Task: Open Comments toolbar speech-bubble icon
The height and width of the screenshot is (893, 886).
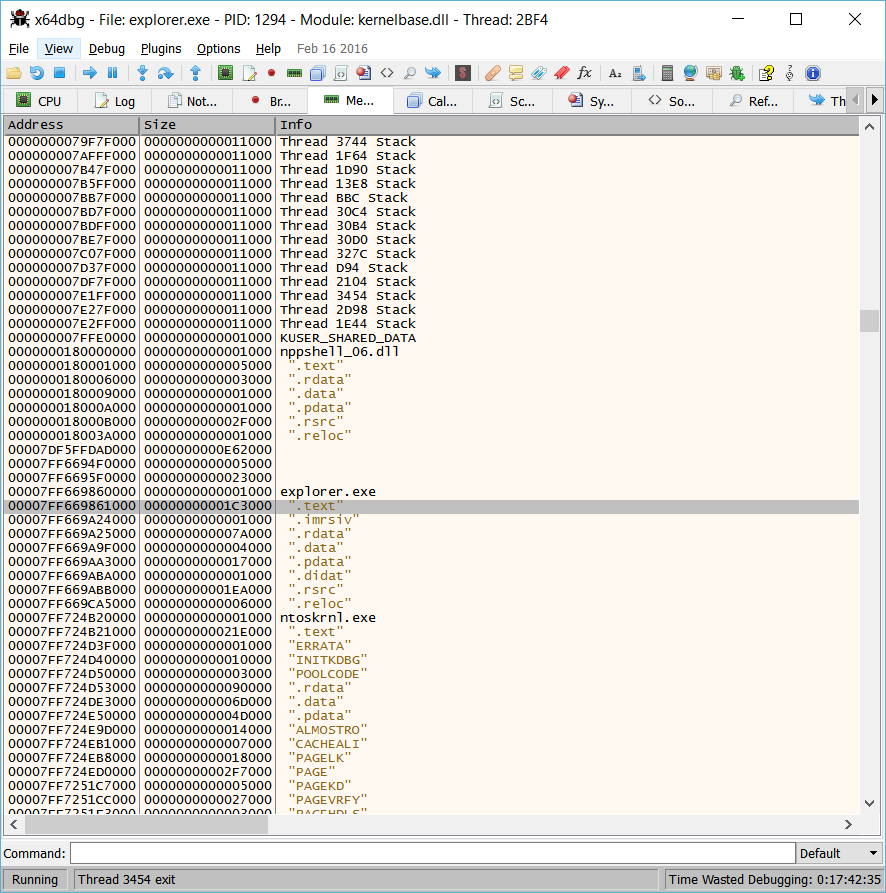Action: pyautogui.click(x=516, y=73)
